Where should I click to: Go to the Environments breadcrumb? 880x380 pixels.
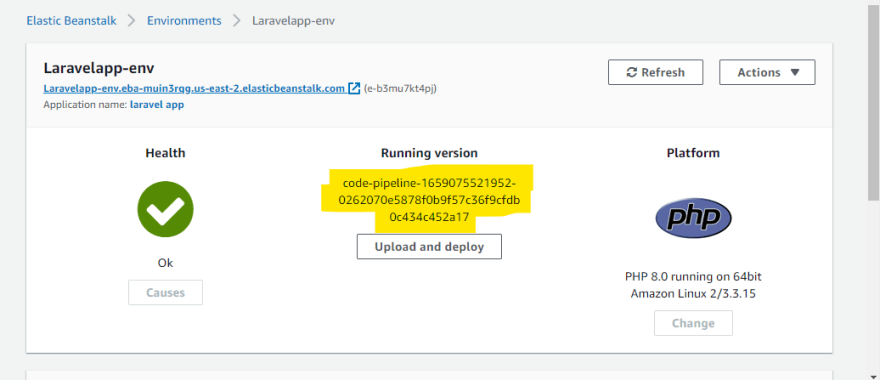[184, 21]
